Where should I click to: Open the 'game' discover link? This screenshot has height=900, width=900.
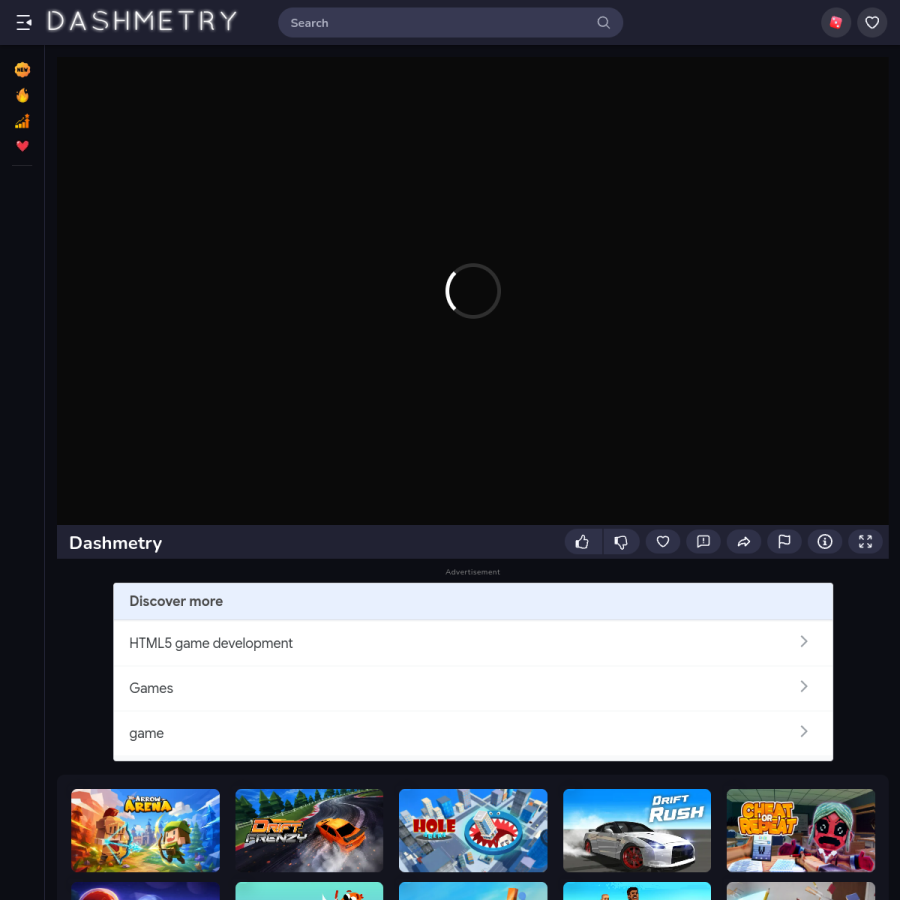[473, 734]
